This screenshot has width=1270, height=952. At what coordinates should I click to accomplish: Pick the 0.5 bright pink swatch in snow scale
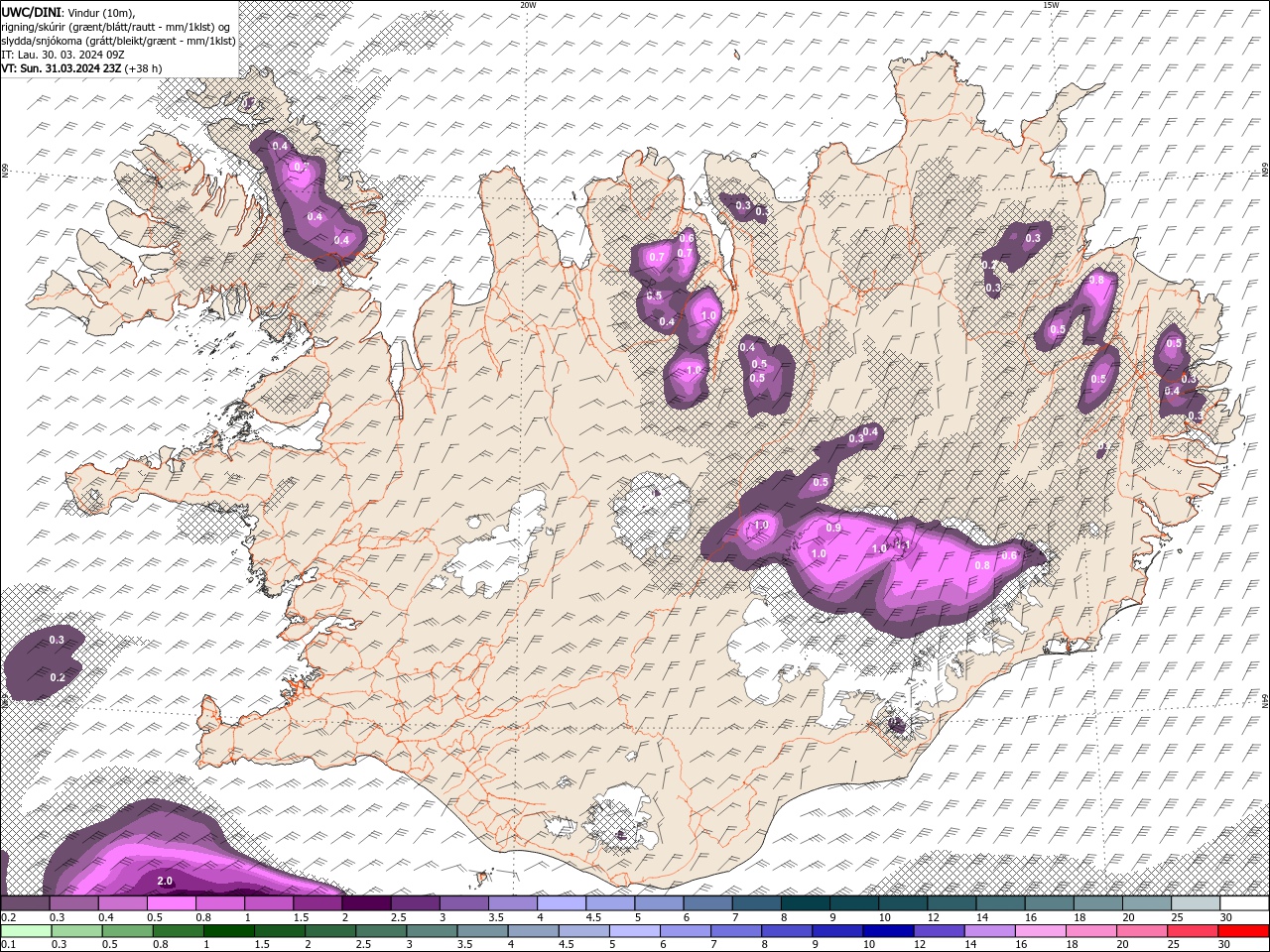pyautogui.click(x=171, y=903)
